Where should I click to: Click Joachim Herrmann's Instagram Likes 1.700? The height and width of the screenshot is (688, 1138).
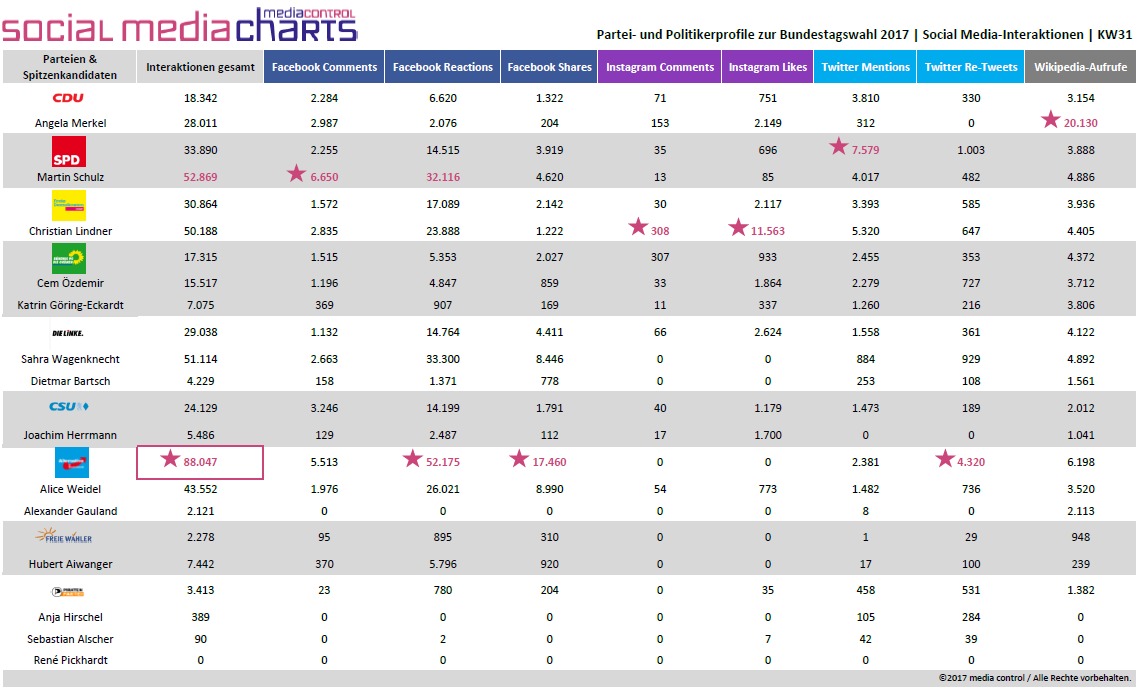coord(768,435)
